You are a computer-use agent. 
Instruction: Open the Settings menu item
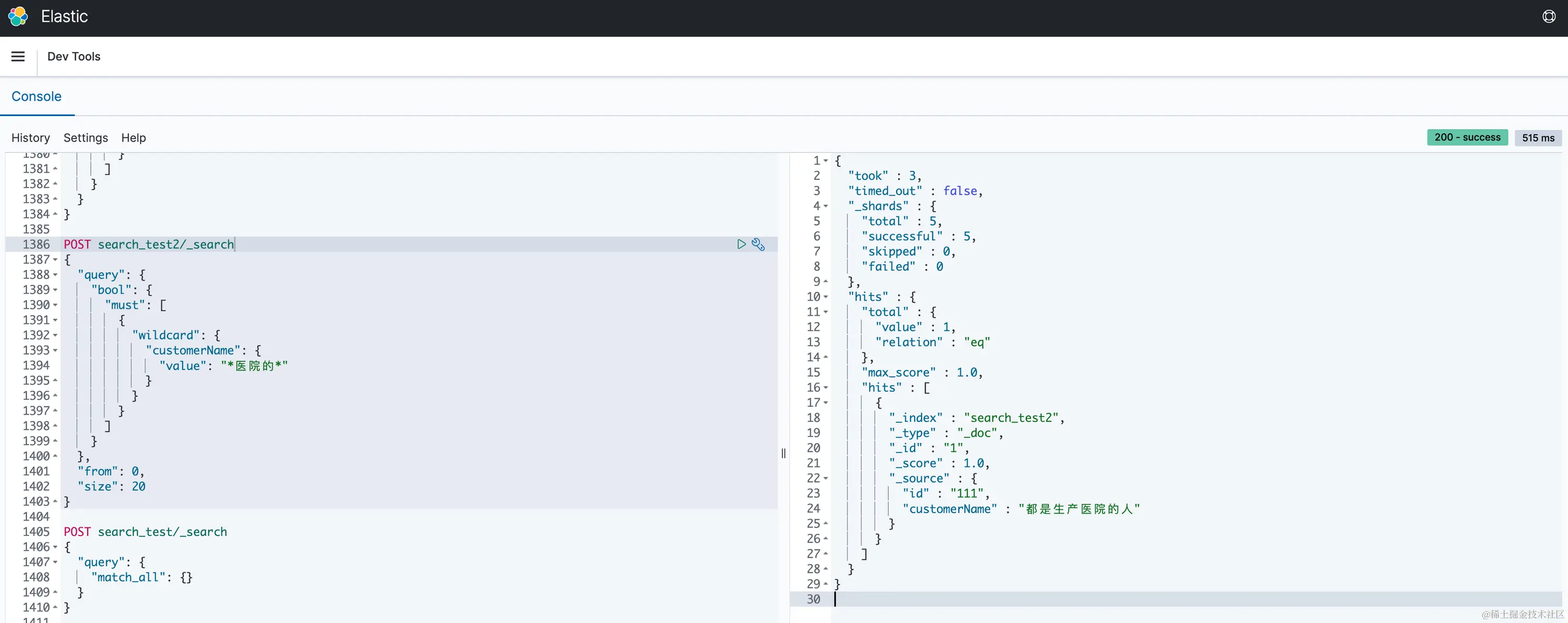(x=85, y=137)
